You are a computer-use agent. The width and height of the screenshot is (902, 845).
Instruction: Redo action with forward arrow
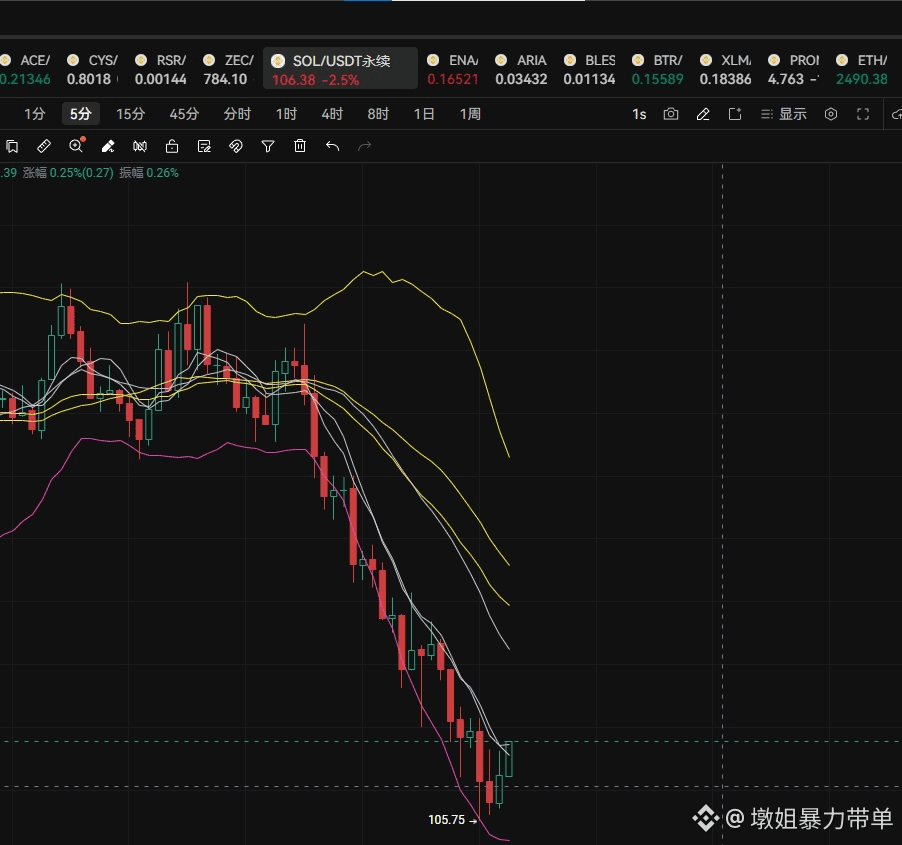coord(365,146)
